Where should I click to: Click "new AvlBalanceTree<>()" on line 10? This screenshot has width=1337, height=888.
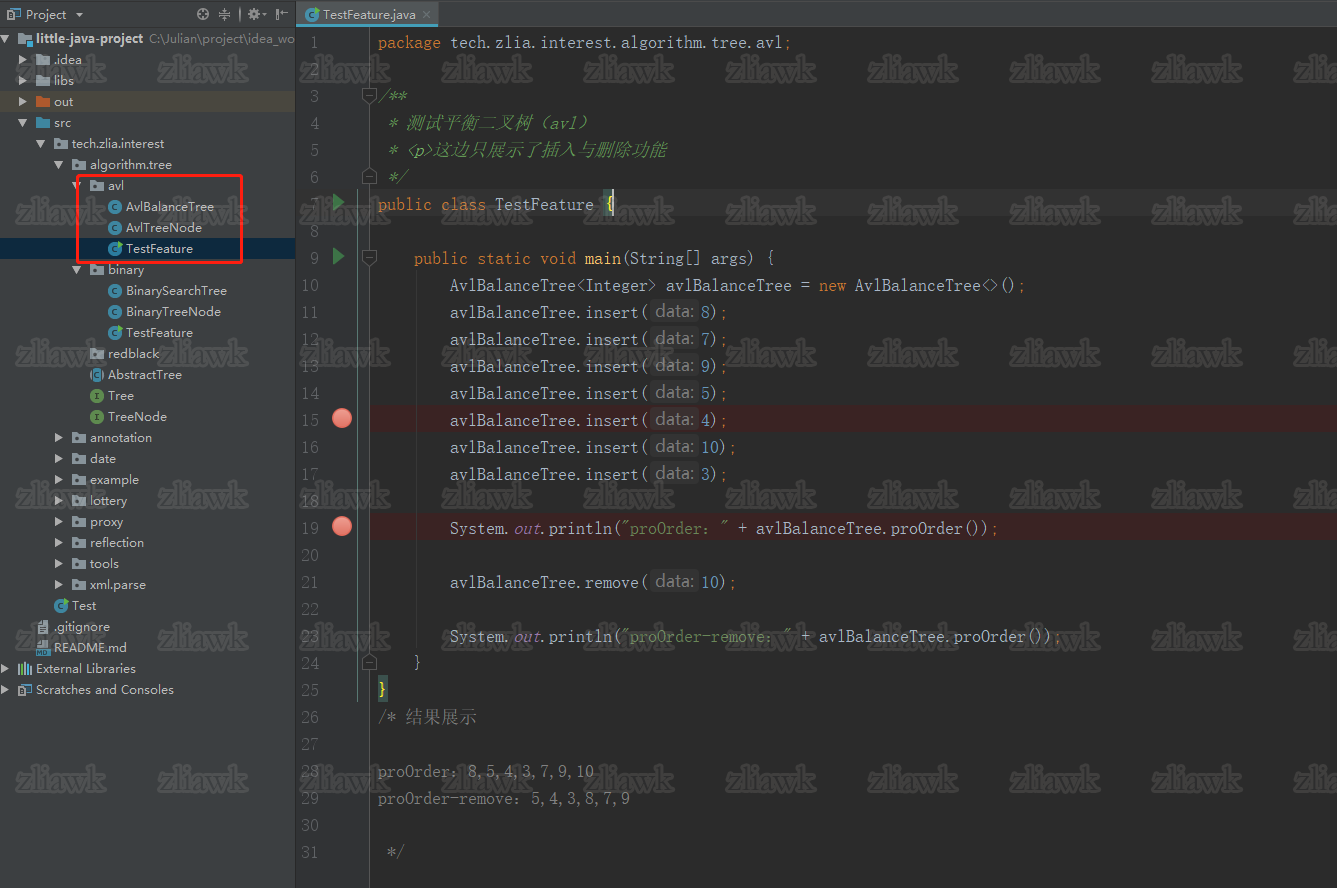[917, 285]
